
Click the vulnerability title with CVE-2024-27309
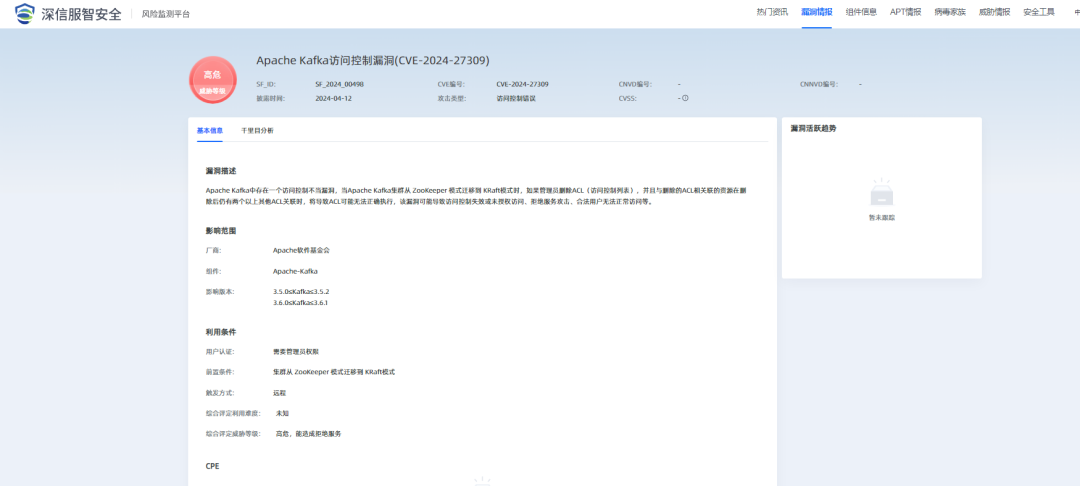[x=373, y=61]
